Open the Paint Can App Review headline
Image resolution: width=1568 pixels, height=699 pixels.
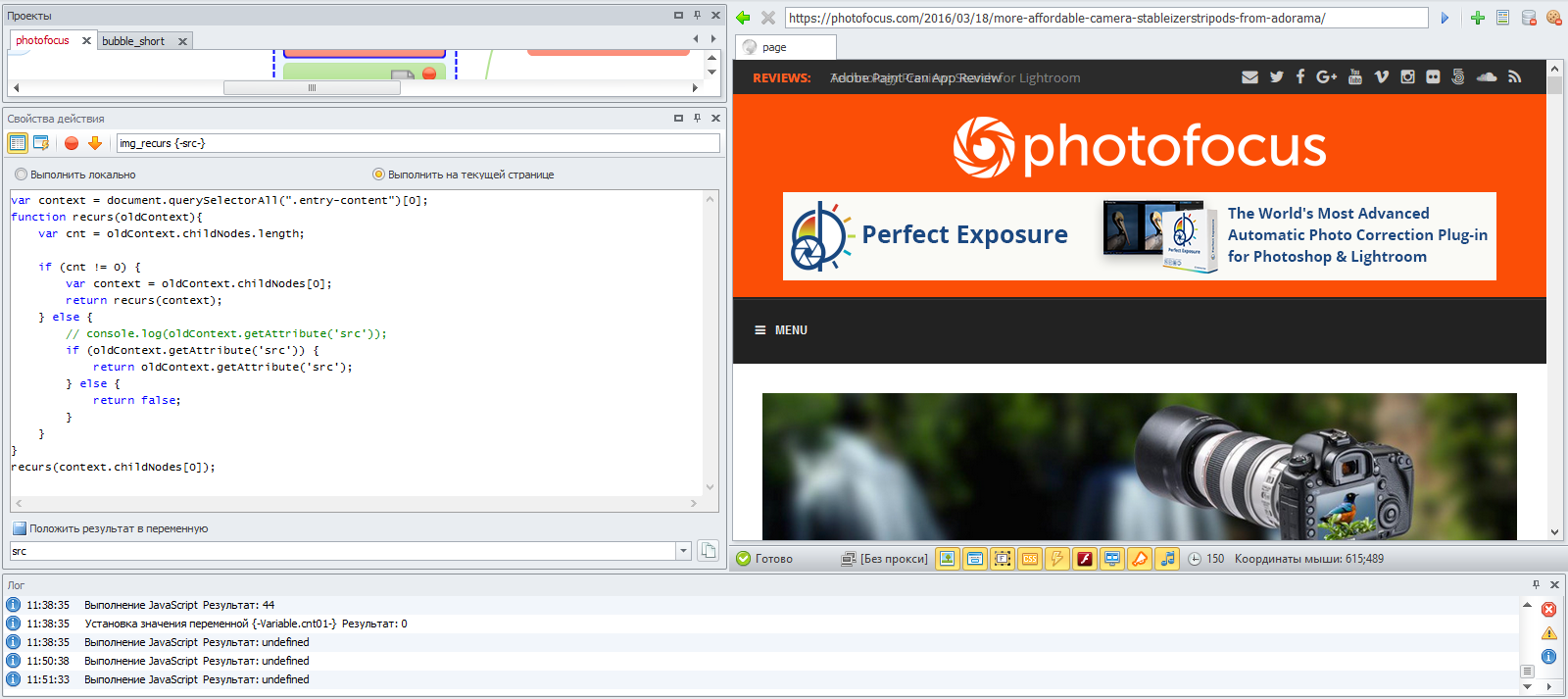click(915, 77)
